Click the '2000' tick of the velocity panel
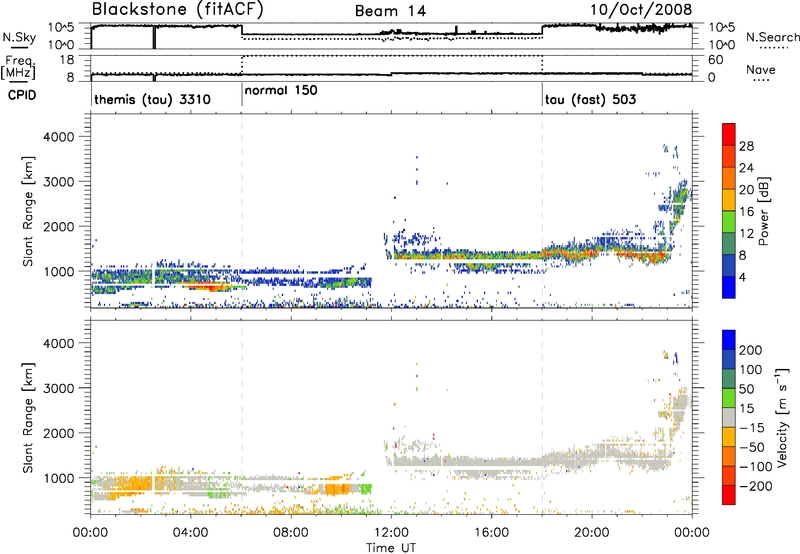This screenshot has width=800, height=554. pos(59,433)
